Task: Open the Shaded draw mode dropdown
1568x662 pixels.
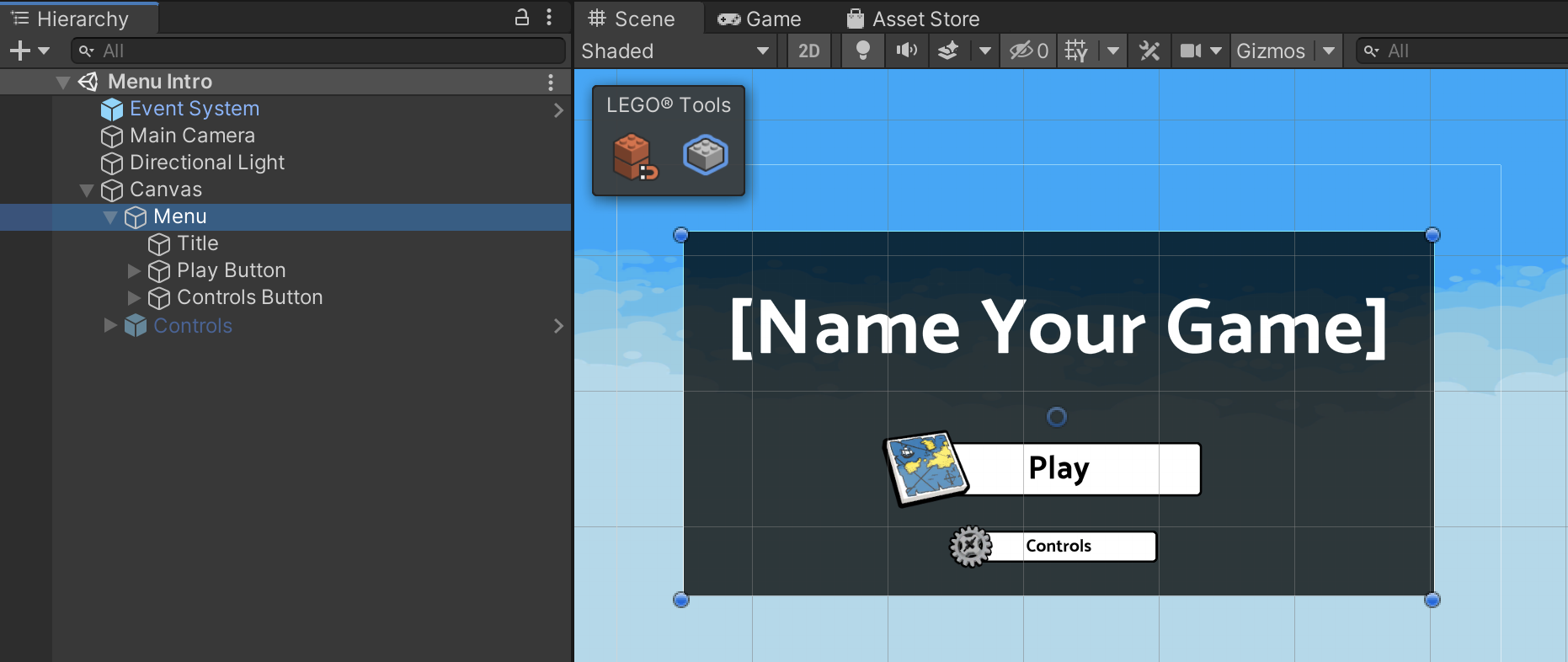Action: pyautogui.click(x=675, y=51)
